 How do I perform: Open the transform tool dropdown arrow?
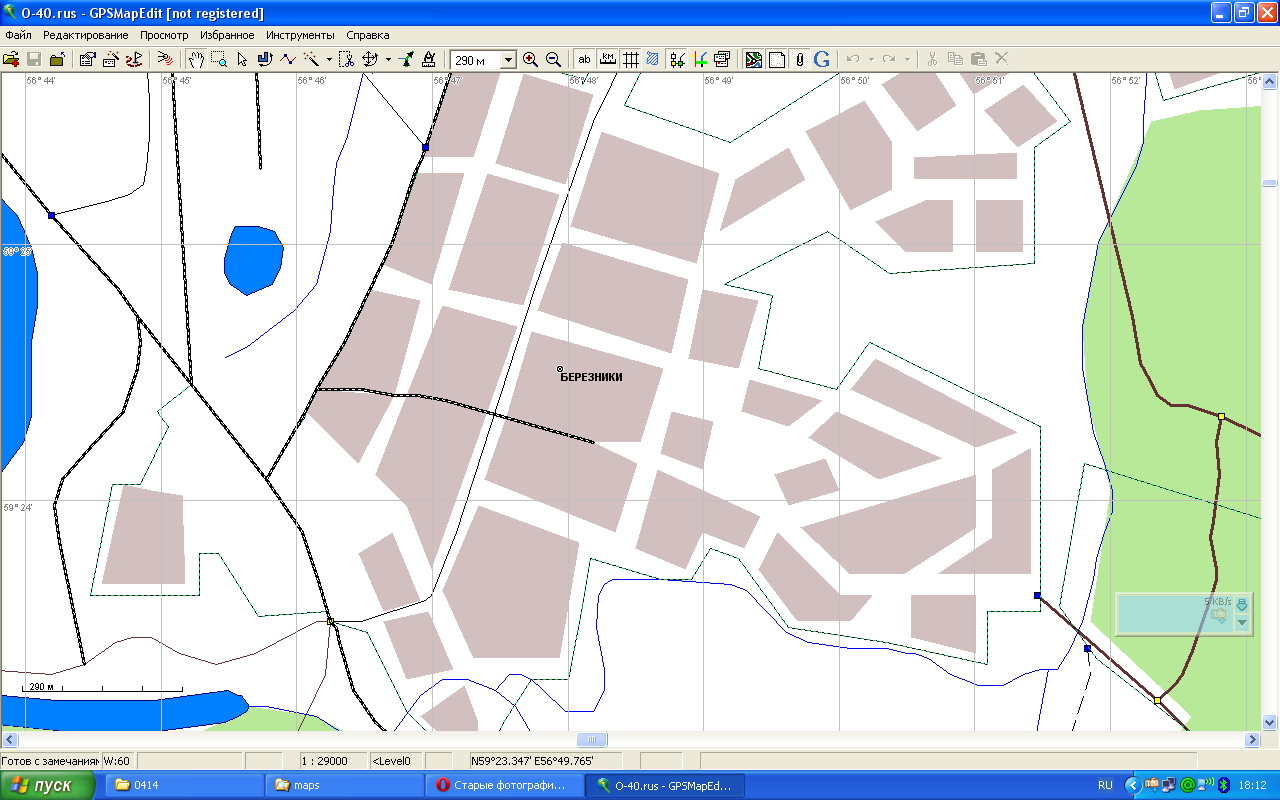tap(388, 60)
